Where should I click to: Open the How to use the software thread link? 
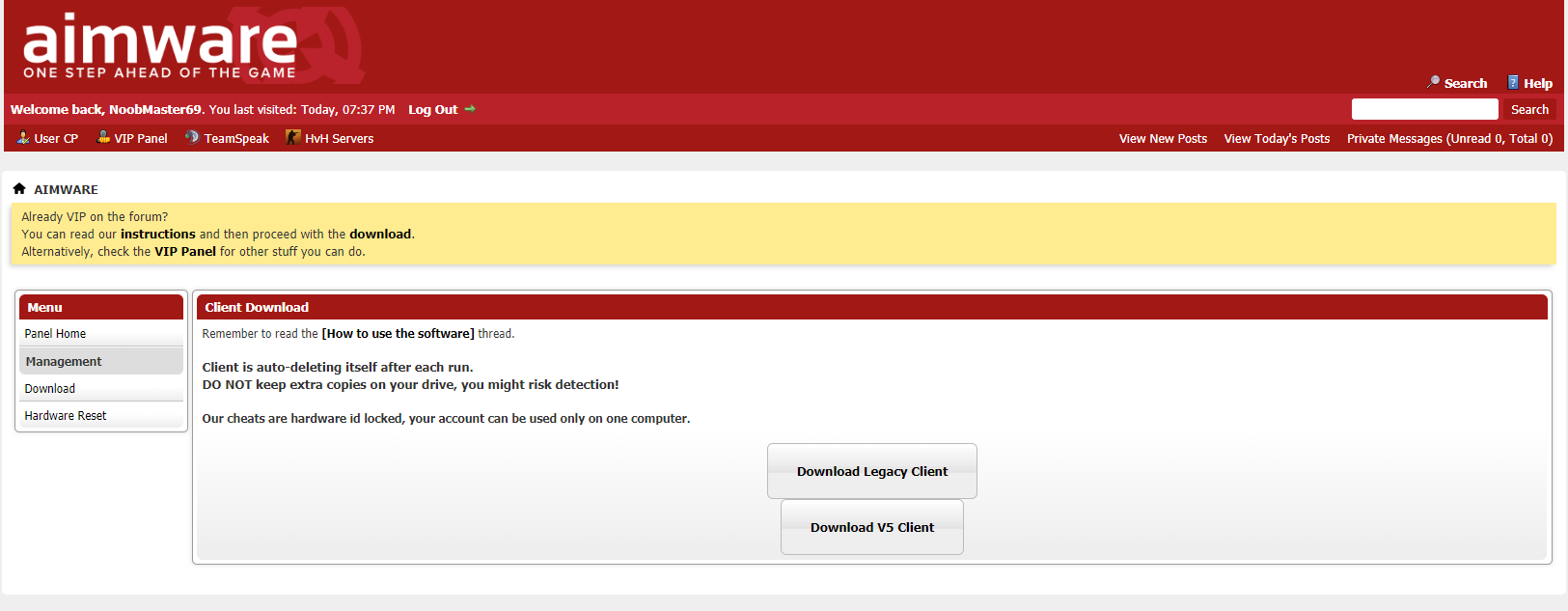[398, 334]
